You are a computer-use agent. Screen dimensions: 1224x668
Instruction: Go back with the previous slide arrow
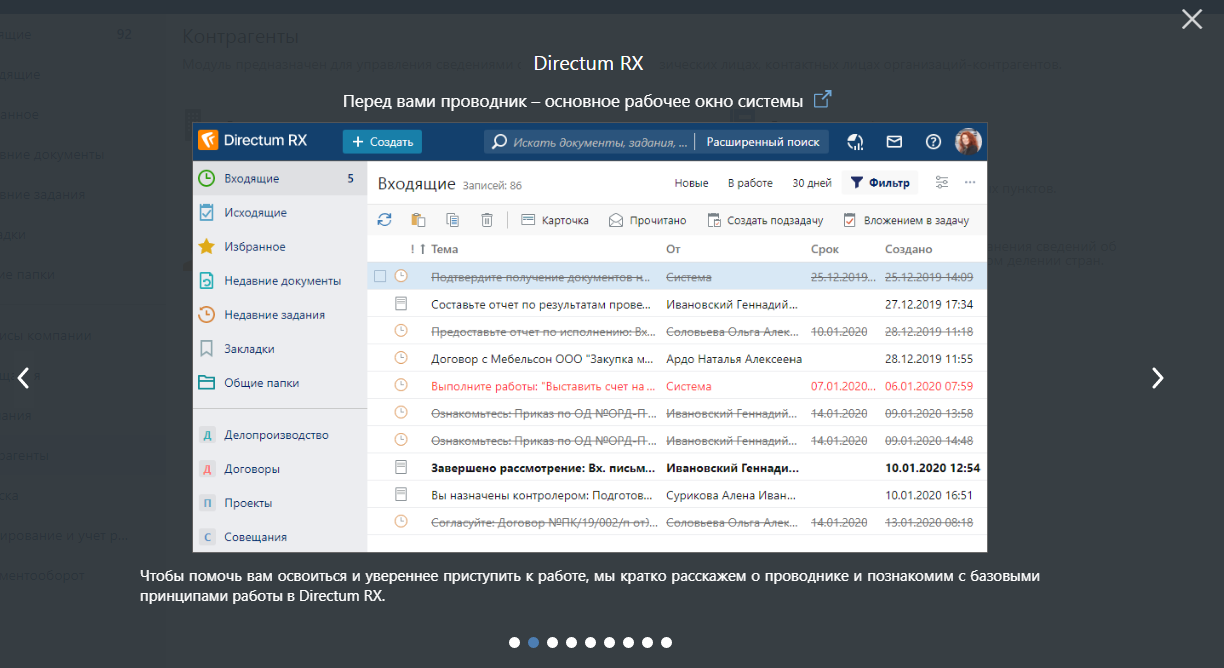pos(24,378)
